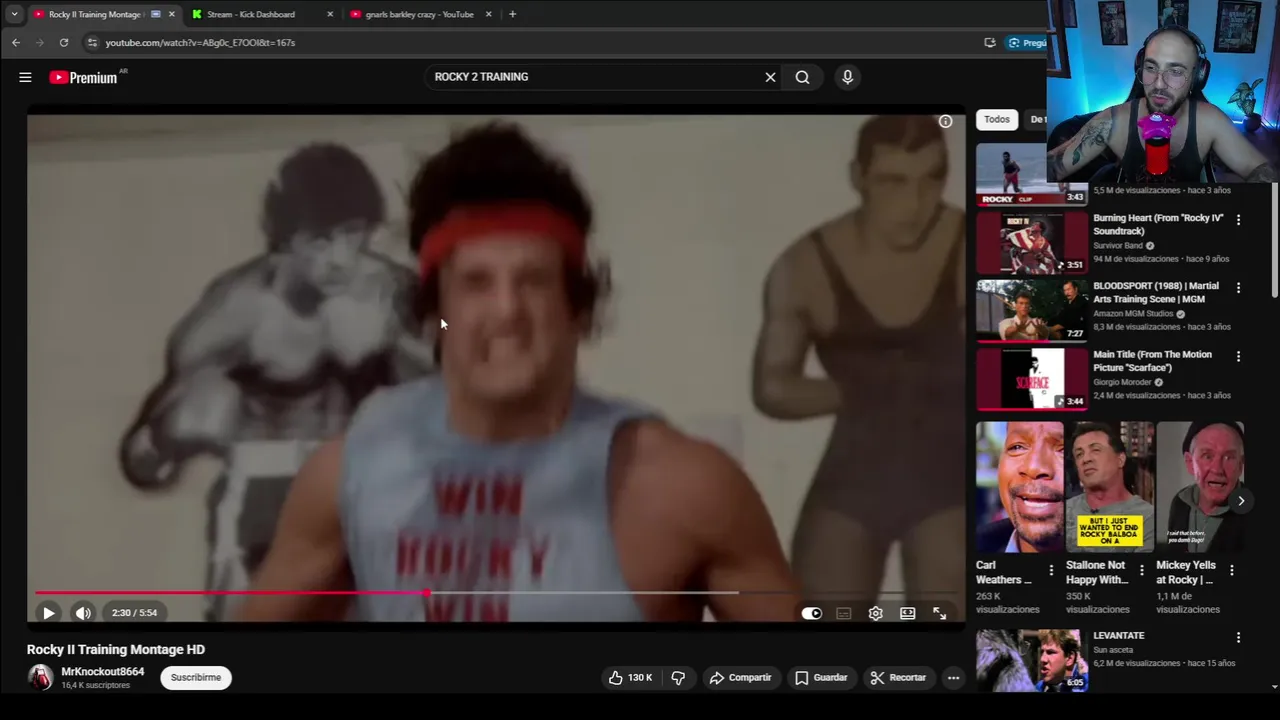1280x720 pixels.
Task: Open MrKnockout8664 channel name link
Action: click(102, 672)
